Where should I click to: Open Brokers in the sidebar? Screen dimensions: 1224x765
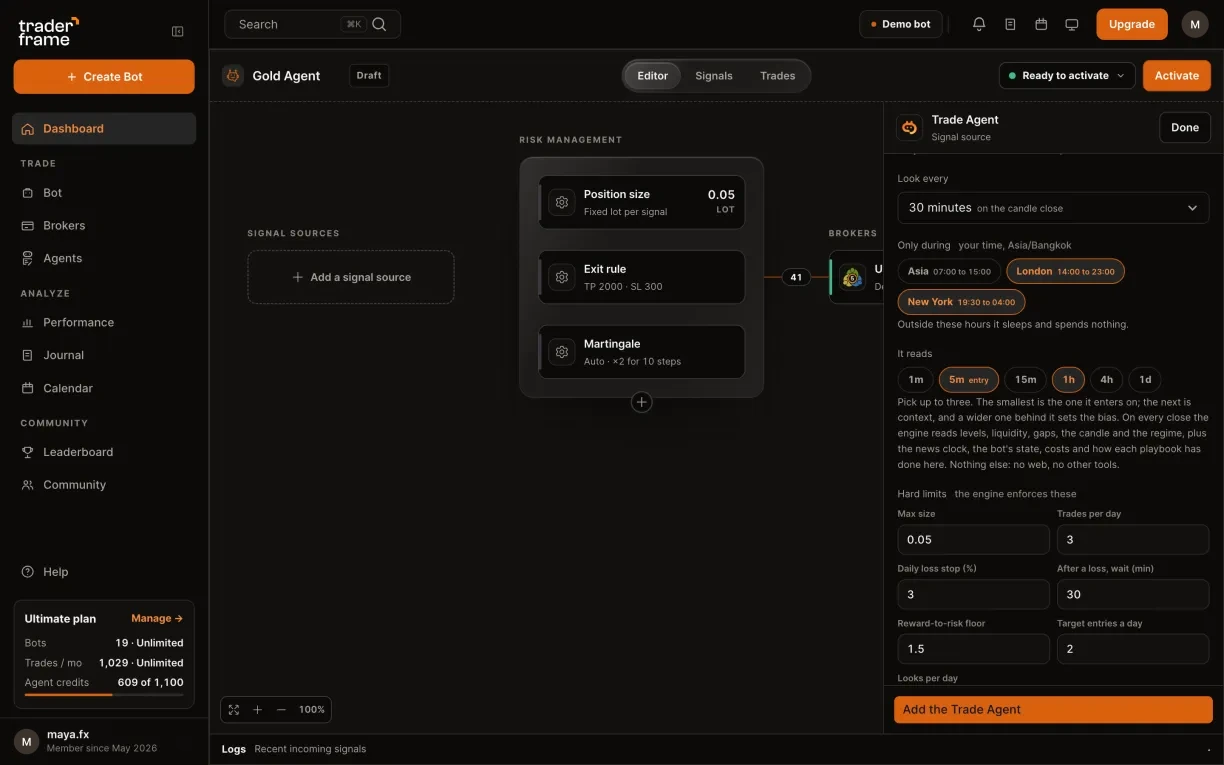[x=104, y=226]
